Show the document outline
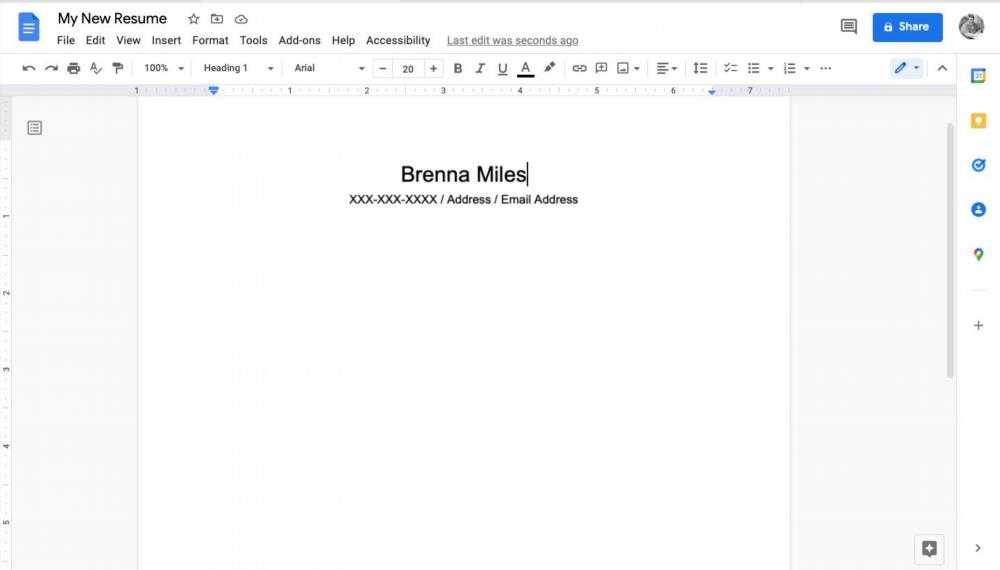This screenshot has height=570, width=1000. (x=35, y=128)
